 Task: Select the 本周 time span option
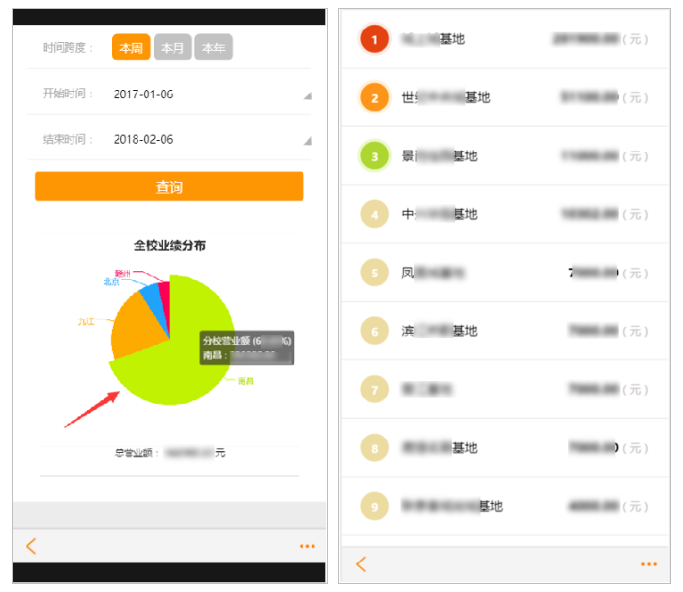coord(131,48)
